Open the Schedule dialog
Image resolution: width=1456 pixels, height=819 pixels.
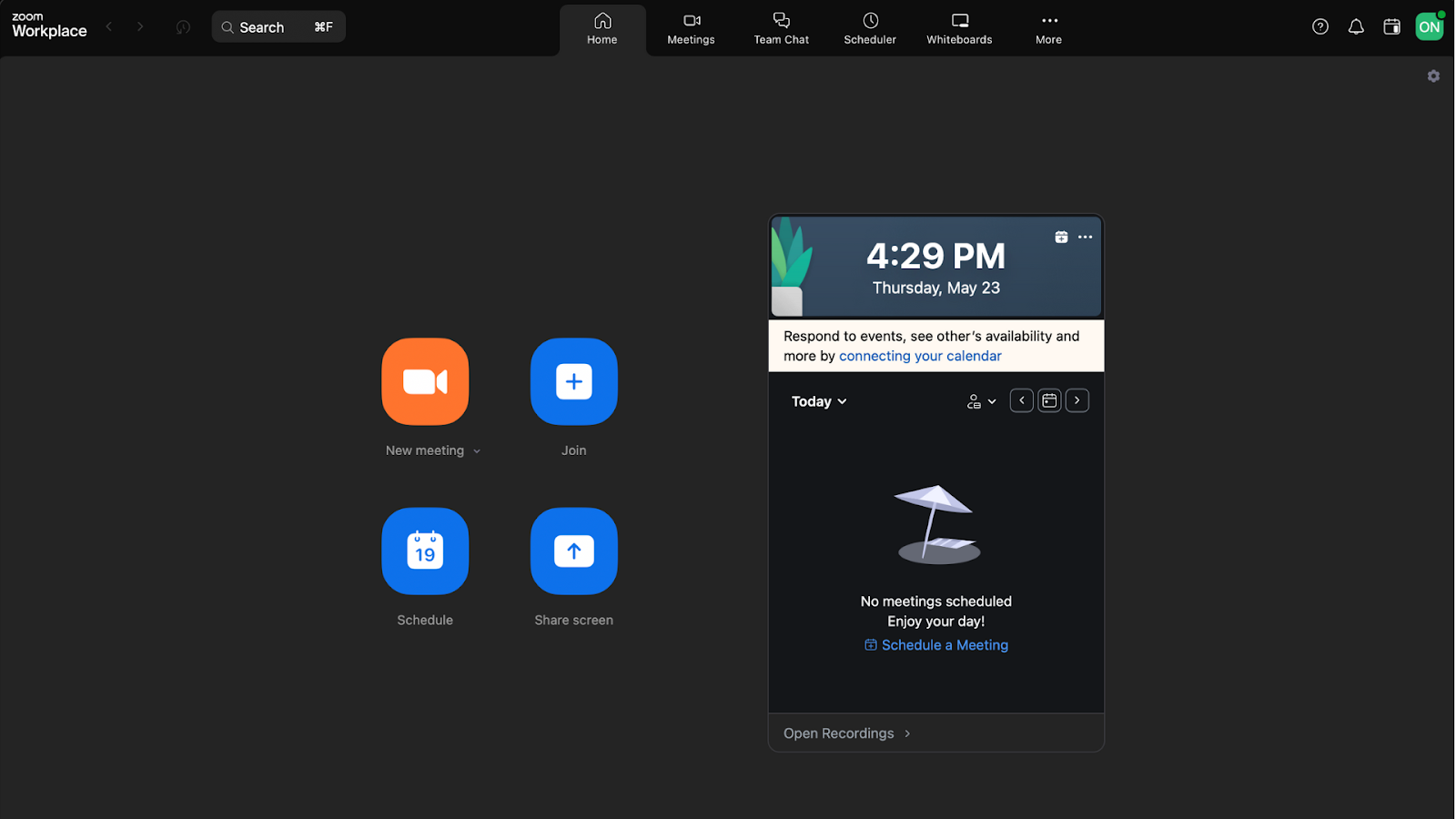[x=425, y=551]
